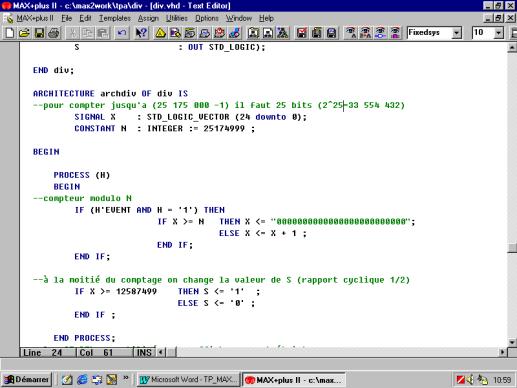
Task: Save file using floppy disk icon
Action: [39, 33]
